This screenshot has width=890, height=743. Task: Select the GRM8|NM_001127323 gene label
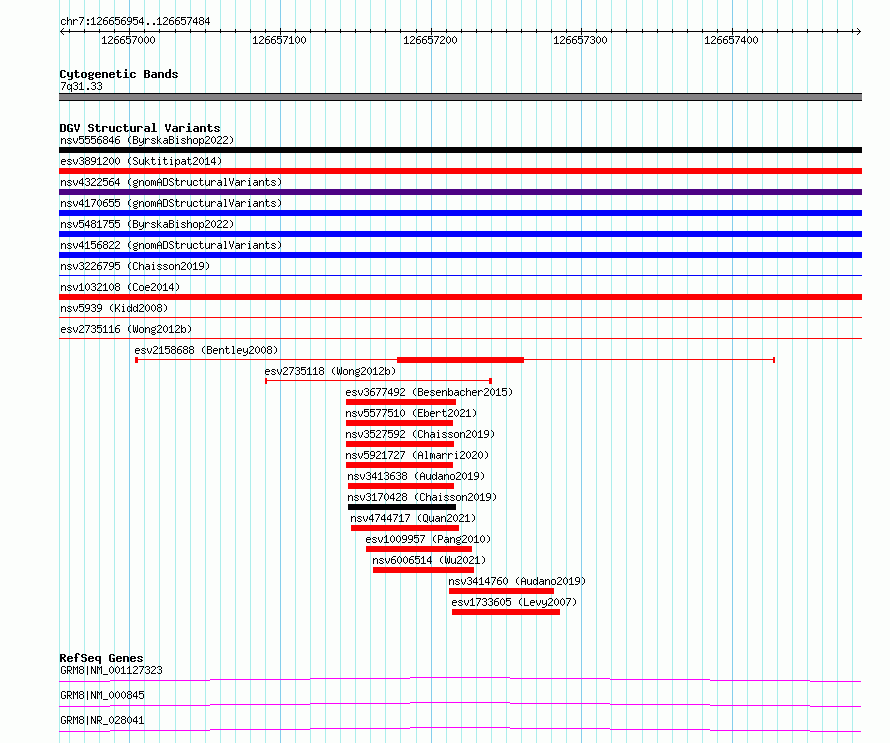pos(111,670)
